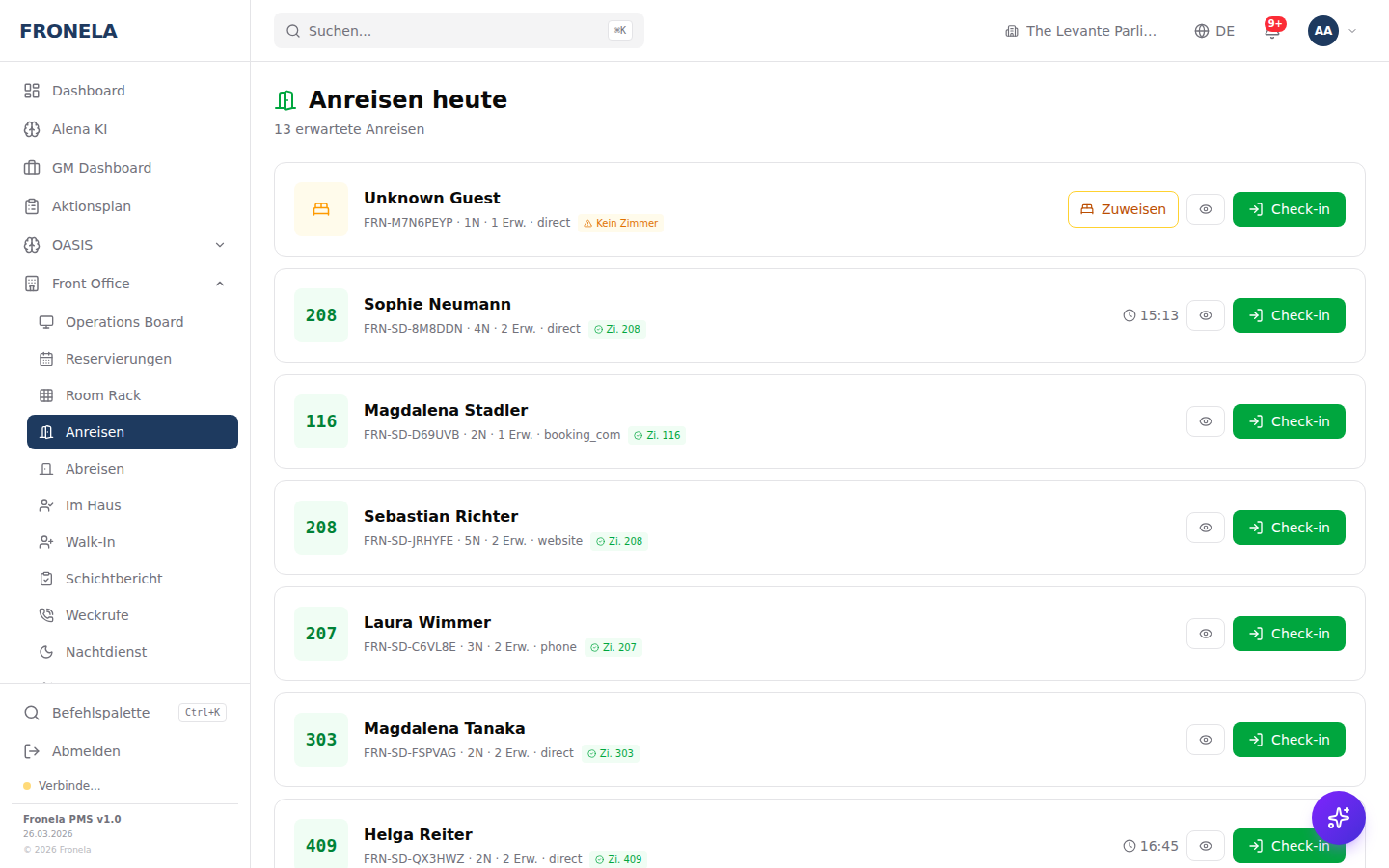View details eye icon for Unknown Guest
This screenshot has height=868, width=1389.
click(x=1206, y=209)
